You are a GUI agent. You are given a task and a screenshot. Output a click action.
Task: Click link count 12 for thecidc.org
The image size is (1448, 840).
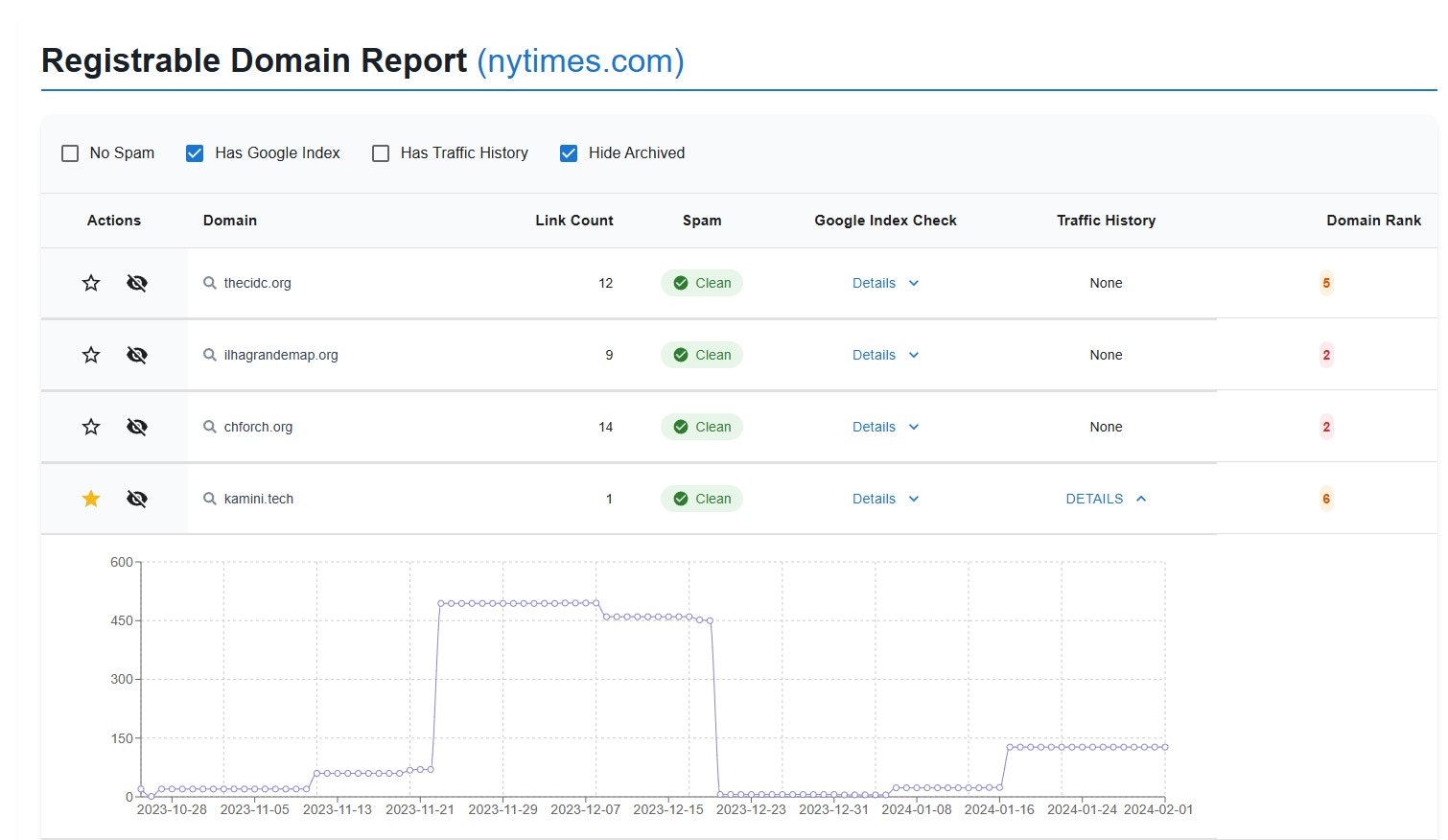(605, 283)
